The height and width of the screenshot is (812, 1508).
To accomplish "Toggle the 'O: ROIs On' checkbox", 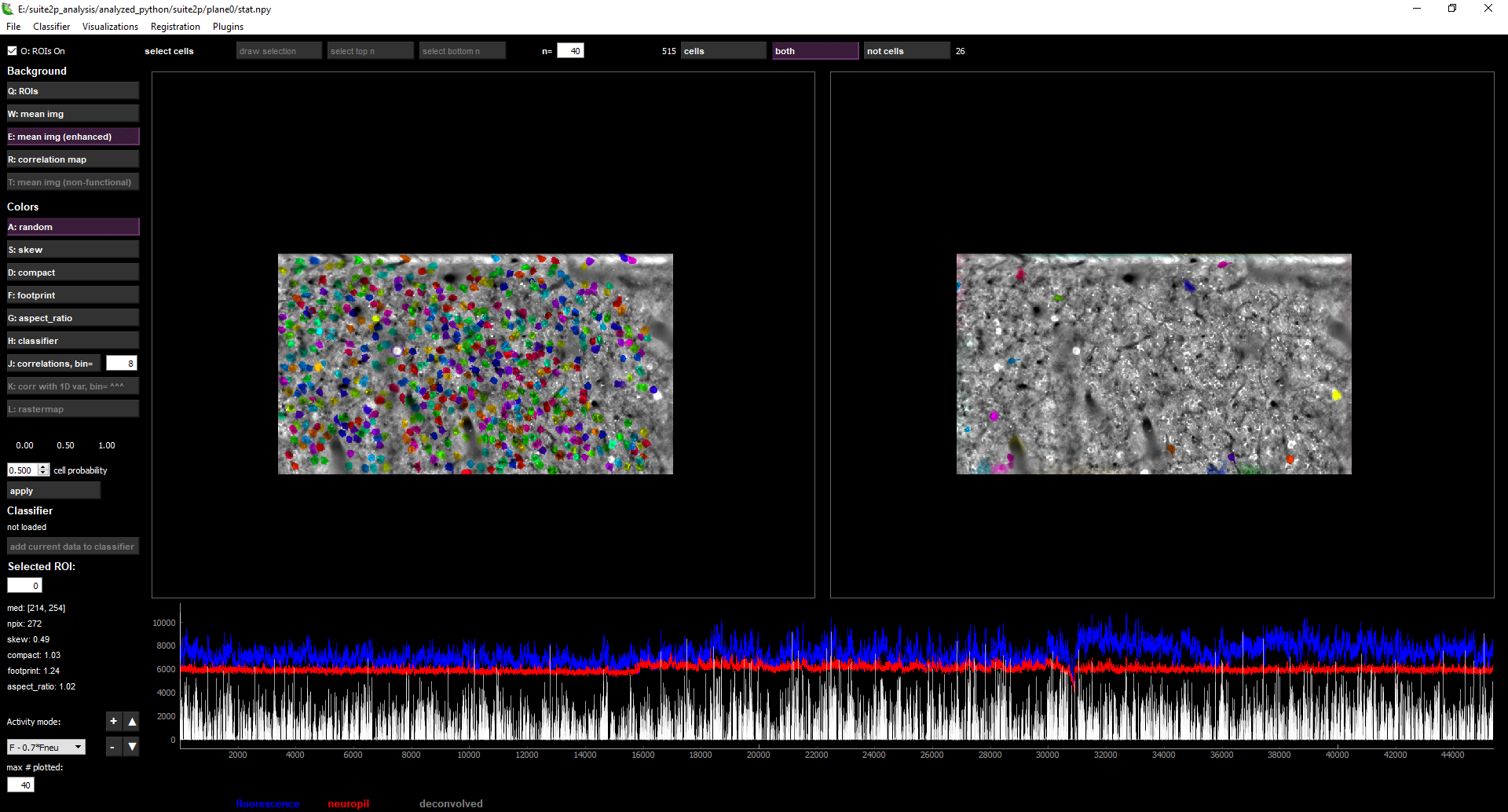I will (x=12, y=50).
